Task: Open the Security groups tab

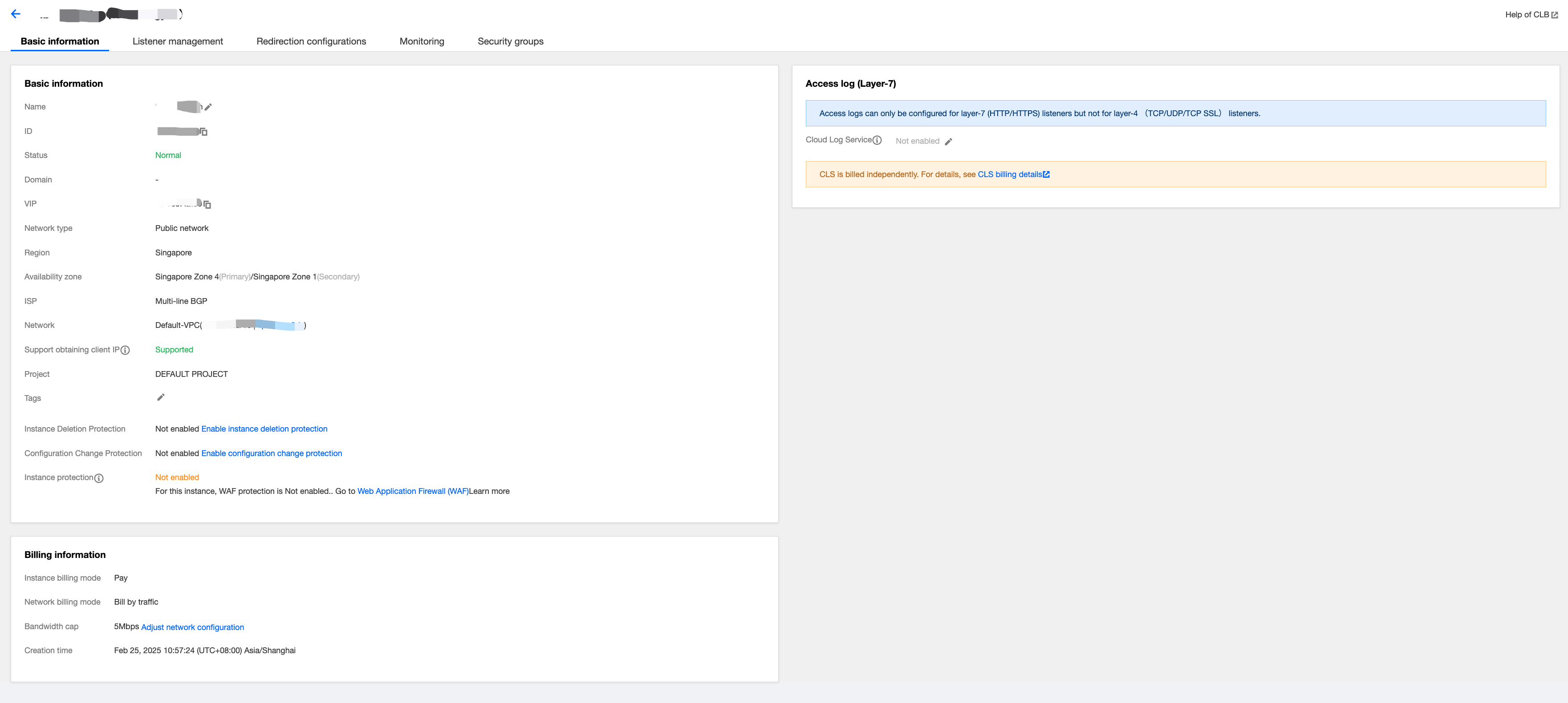Action: 510,41
